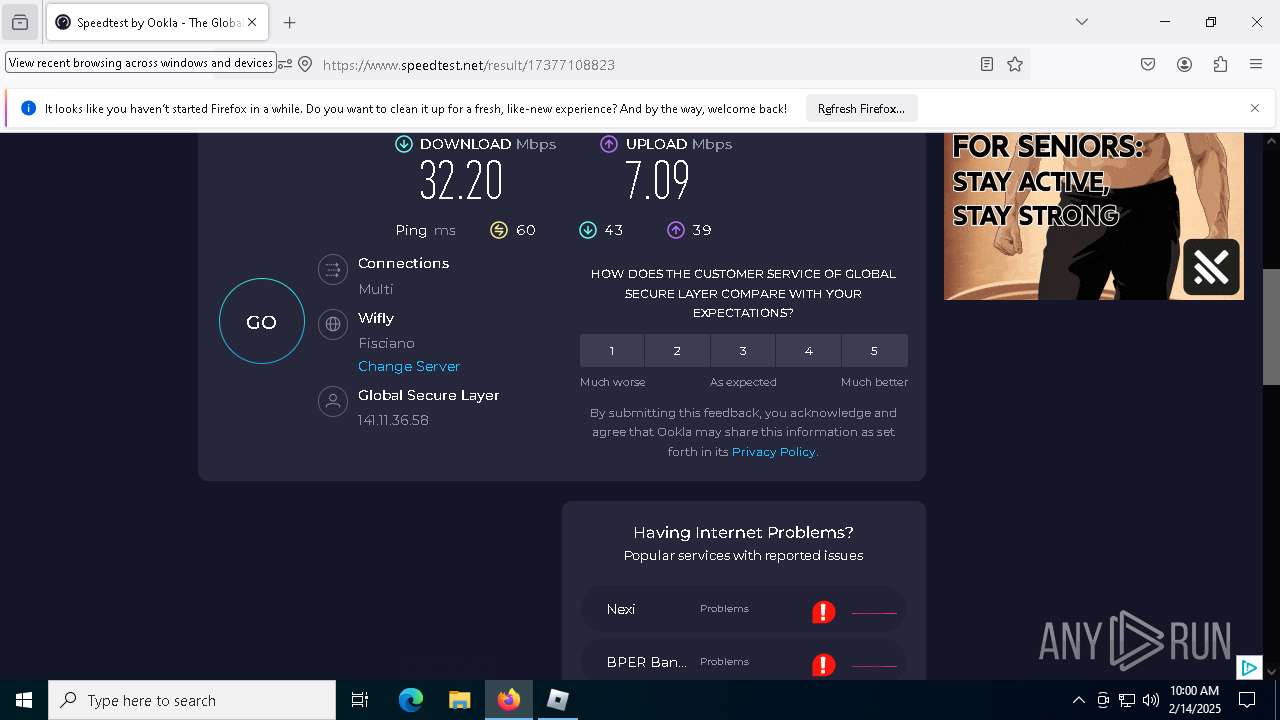Click the seniors stay active advertisement image
This screenshot has height=720, width=1280.
[x=1094, y=216]
